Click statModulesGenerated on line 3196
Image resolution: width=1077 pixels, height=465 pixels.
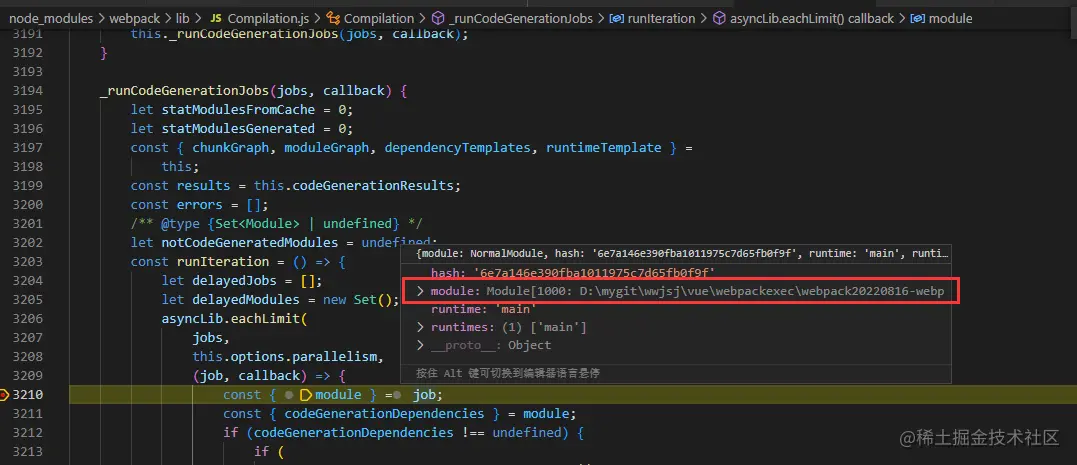click(238, 128)
